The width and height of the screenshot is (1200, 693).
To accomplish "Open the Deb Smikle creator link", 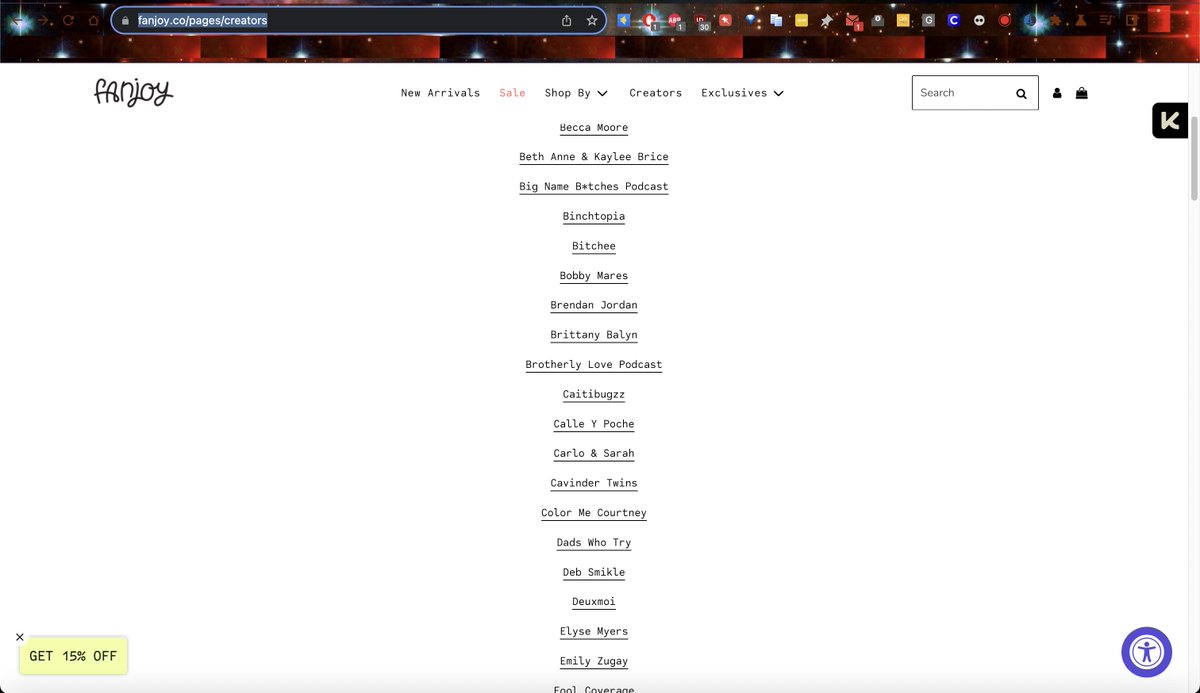I will tap(594, 572).
